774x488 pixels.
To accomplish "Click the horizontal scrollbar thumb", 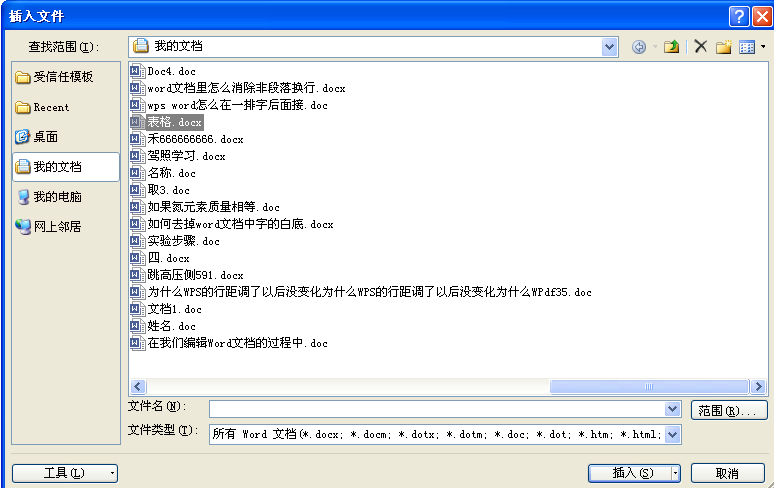I will 649,386.
